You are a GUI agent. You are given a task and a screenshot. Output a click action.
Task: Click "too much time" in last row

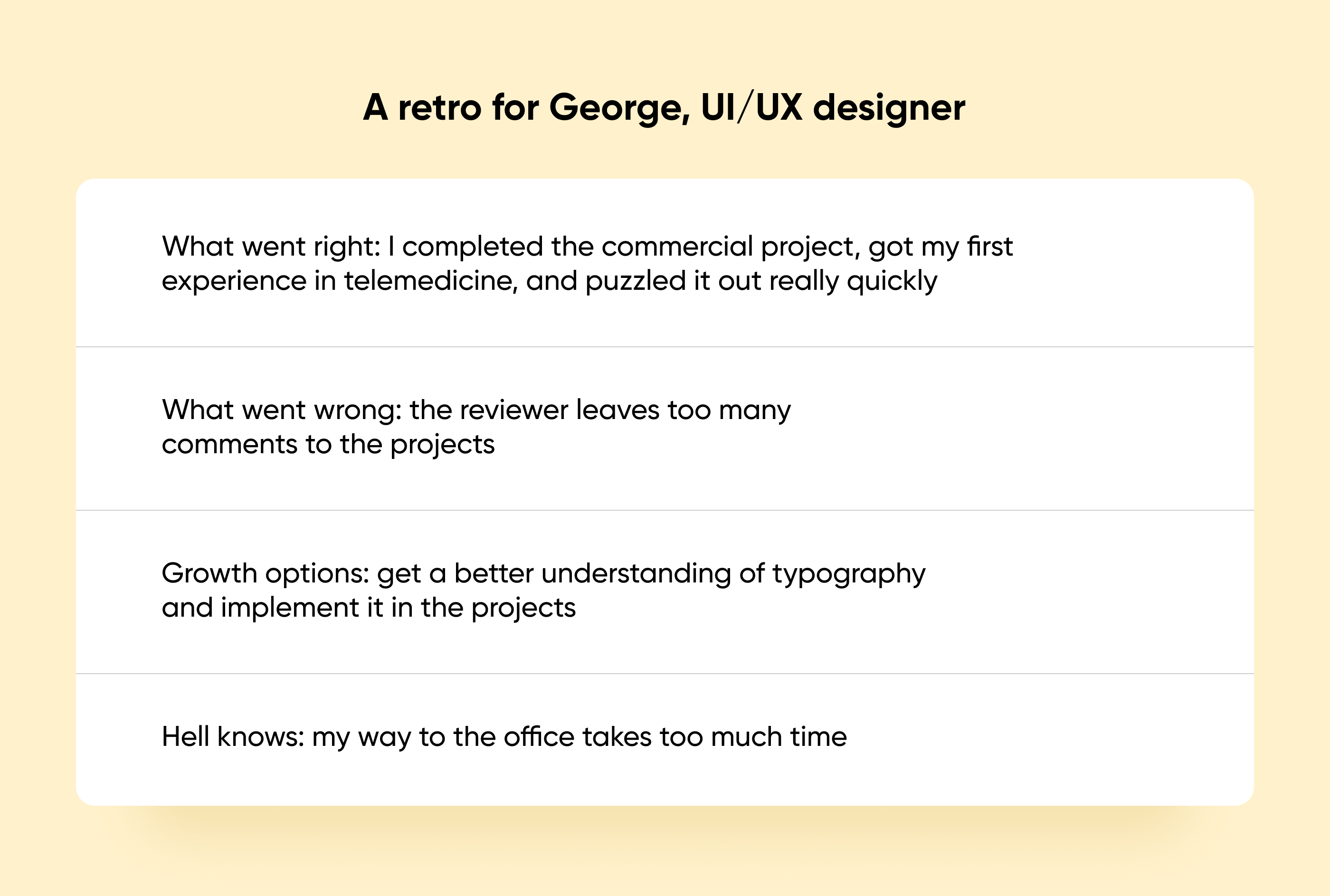pos(753,736)
